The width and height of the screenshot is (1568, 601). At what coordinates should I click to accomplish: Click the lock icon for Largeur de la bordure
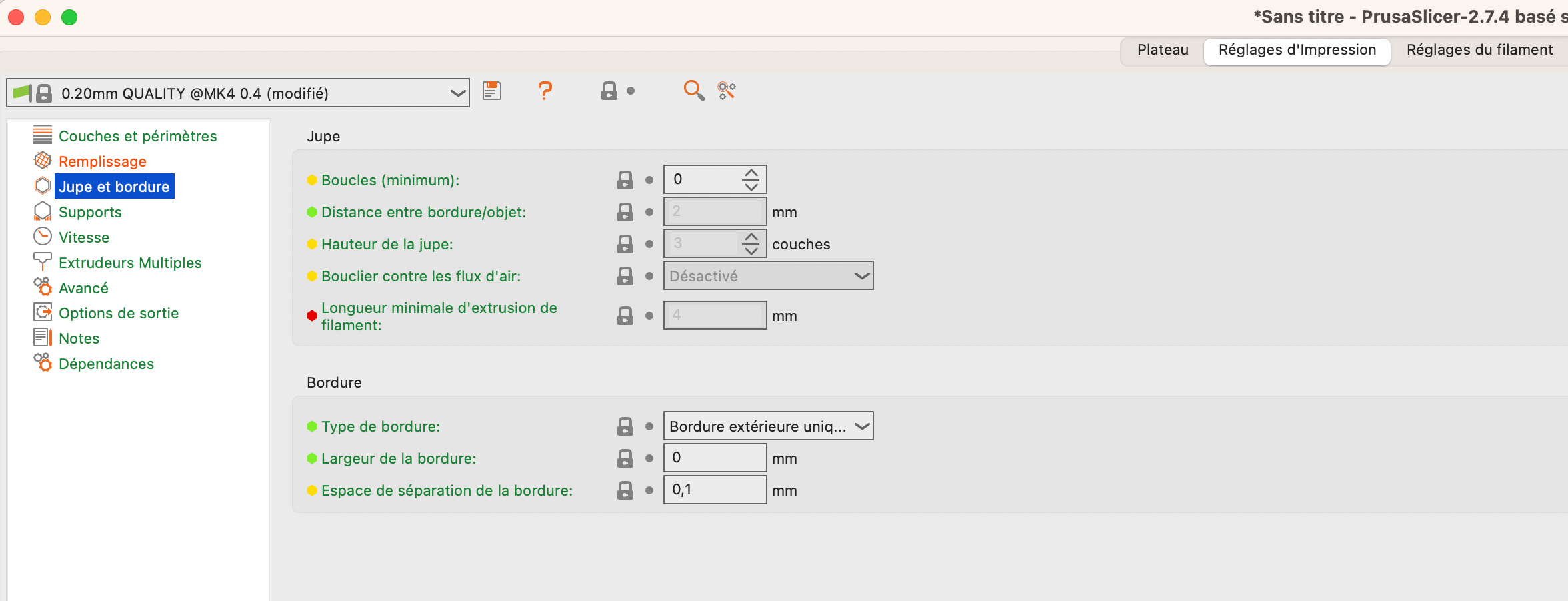pyautogui.click(x=625, y=458)
